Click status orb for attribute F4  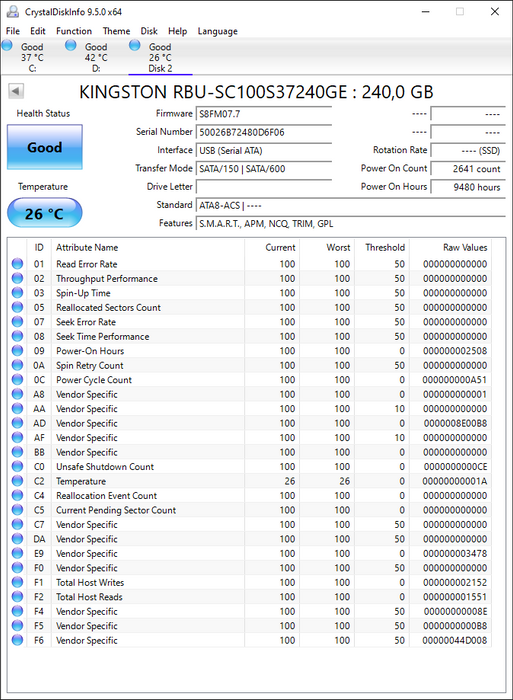click(17, 611)
